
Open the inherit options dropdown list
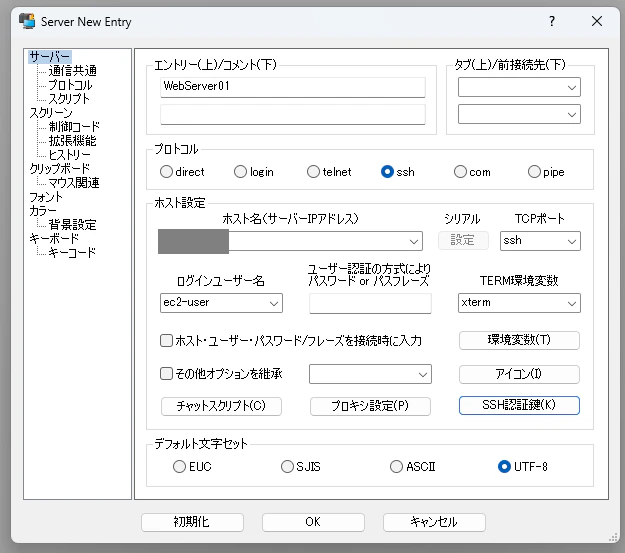click(x=370, y=374)
